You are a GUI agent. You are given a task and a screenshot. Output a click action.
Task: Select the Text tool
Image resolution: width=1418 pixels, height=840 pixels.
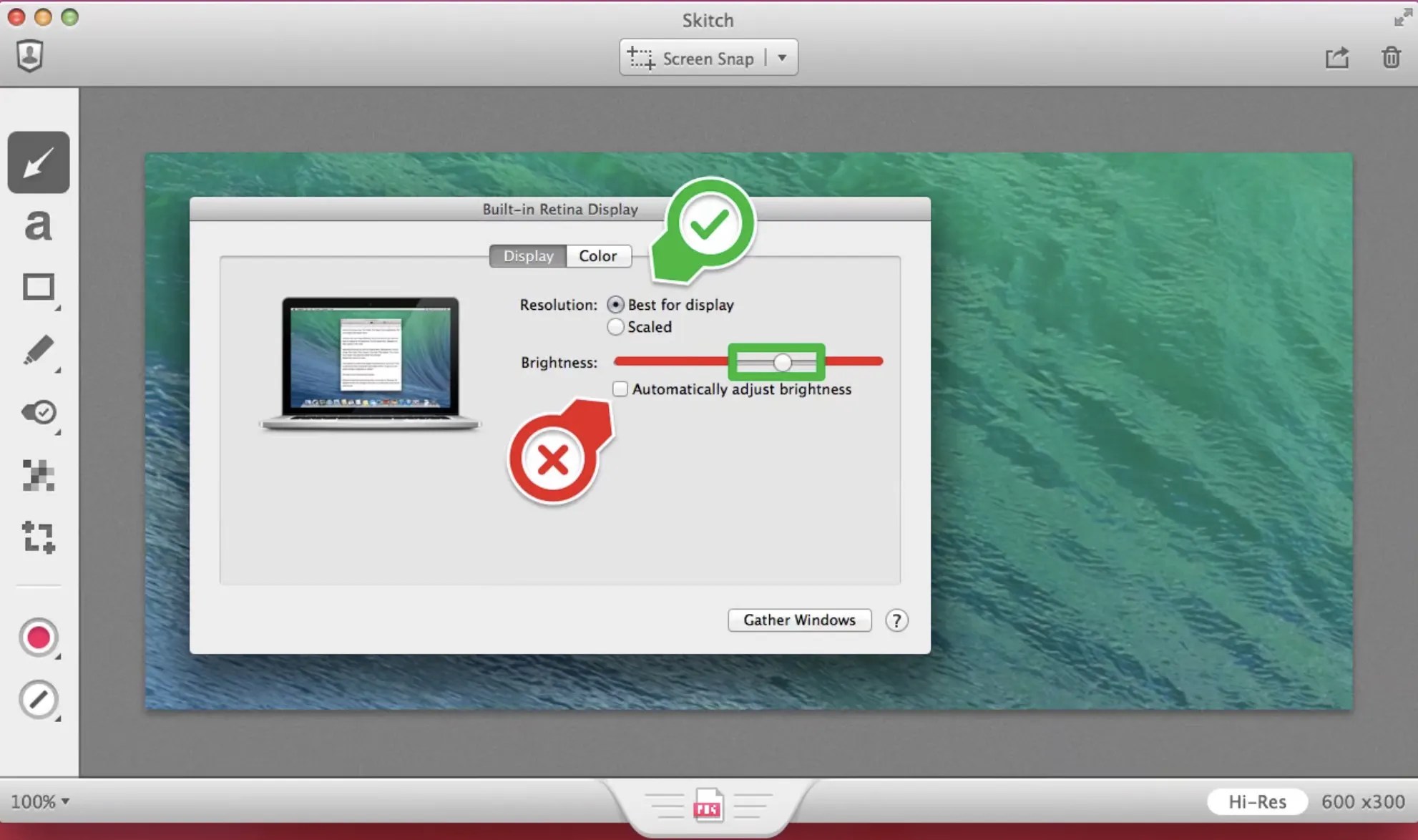(37, 225)
